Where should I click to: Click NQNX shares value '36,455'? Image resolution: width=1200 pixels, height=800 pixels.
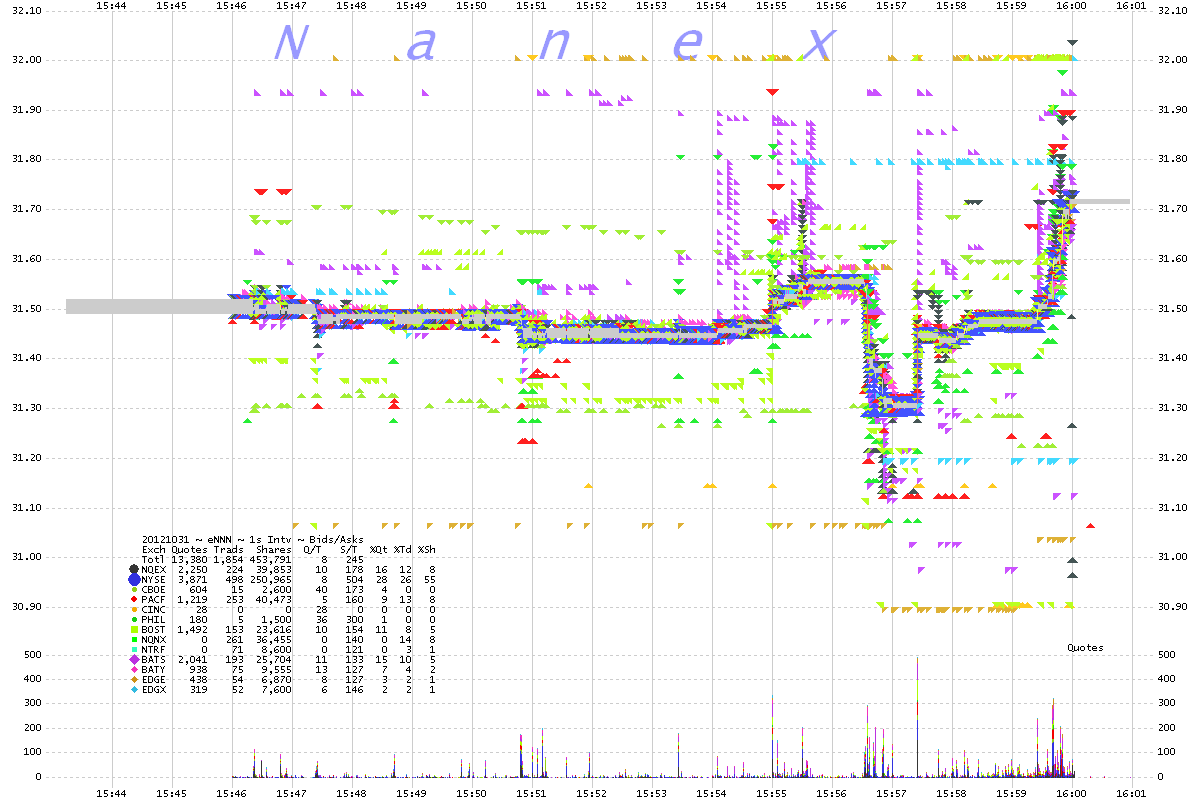(x=276, y=640)
